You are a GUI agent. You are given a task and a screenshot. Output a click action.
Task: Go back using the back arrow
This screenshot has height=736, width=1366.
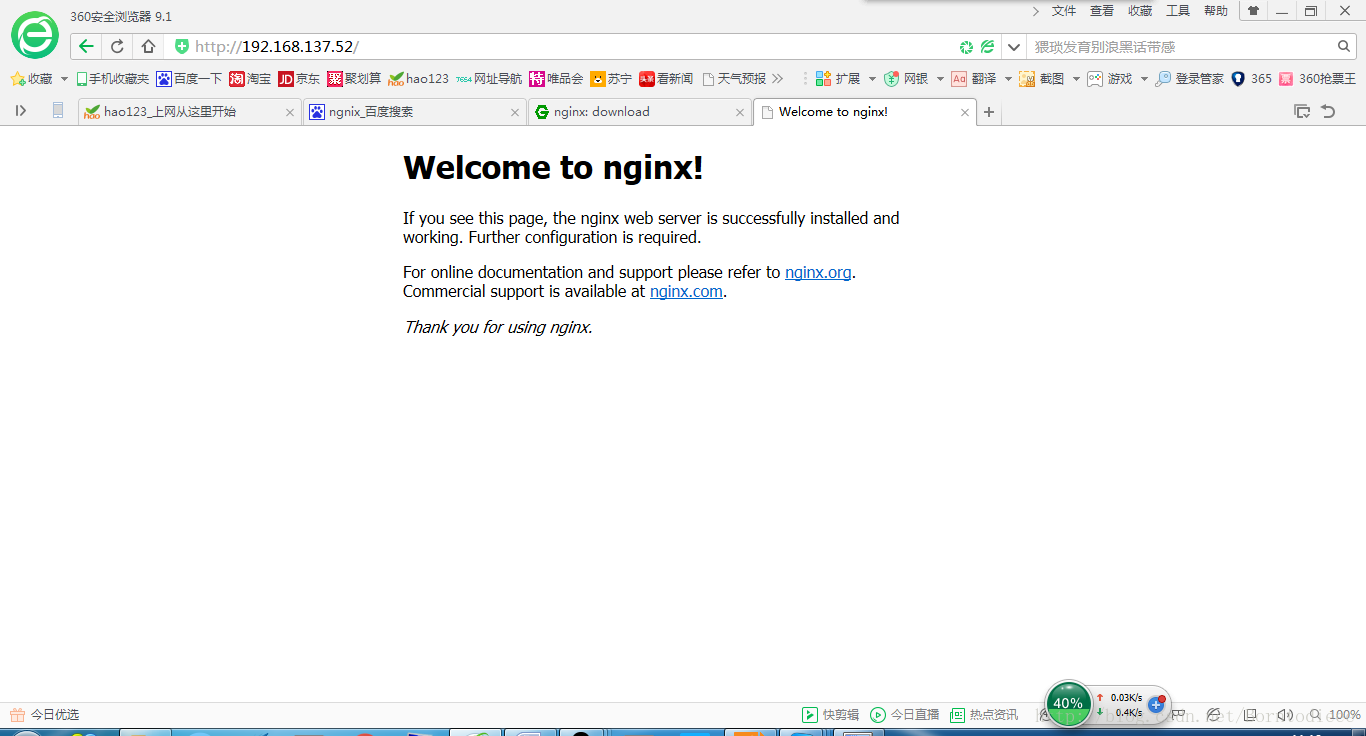86,46
